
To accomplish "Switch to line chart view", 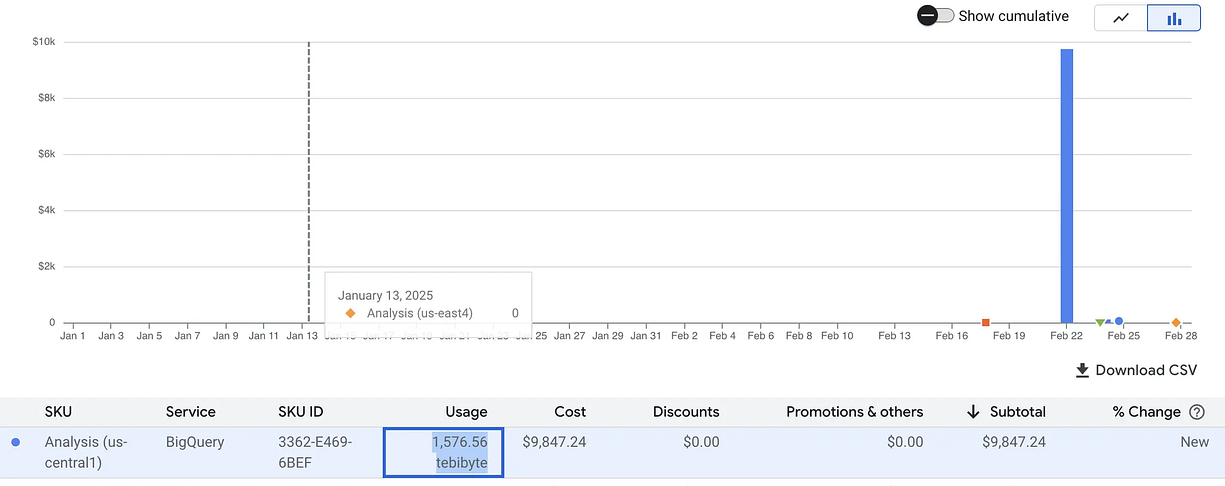I will (1121, 18).
